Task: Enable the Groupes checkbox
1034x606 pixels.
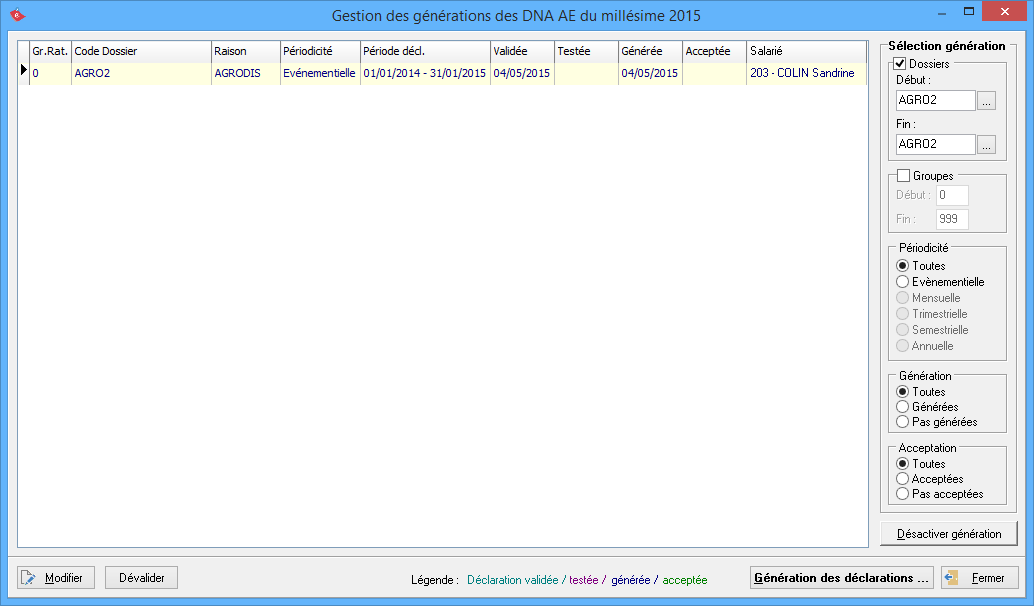Action: [903, 176]
